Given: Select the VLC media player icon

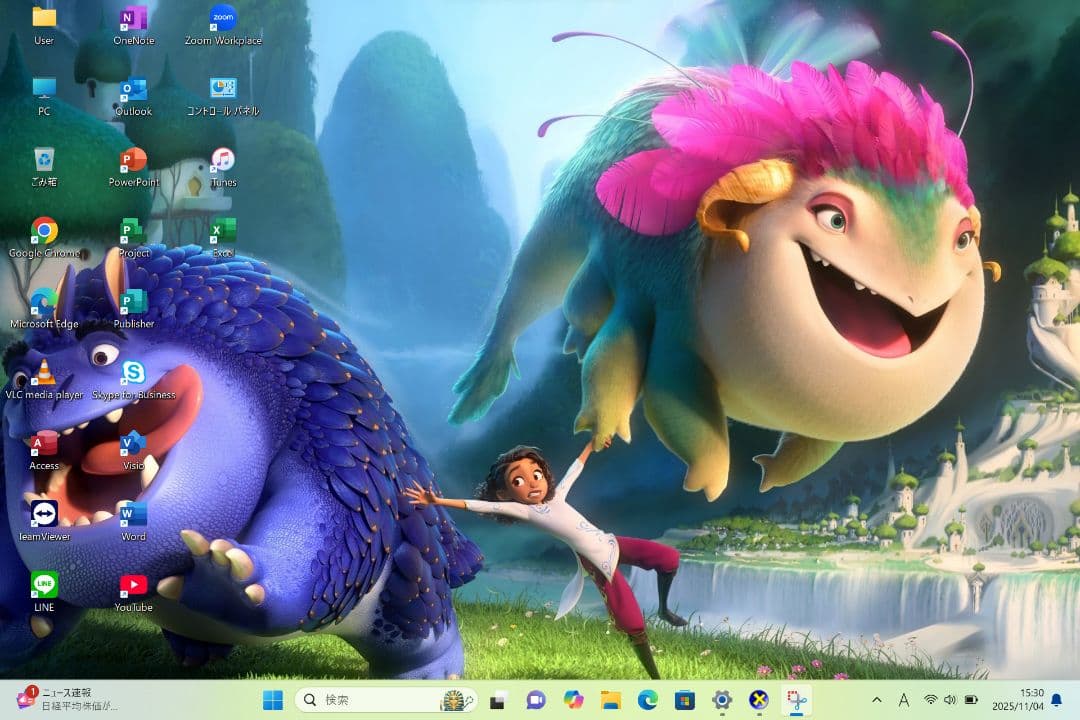Looking at the screenshot, I should (44, 374).
